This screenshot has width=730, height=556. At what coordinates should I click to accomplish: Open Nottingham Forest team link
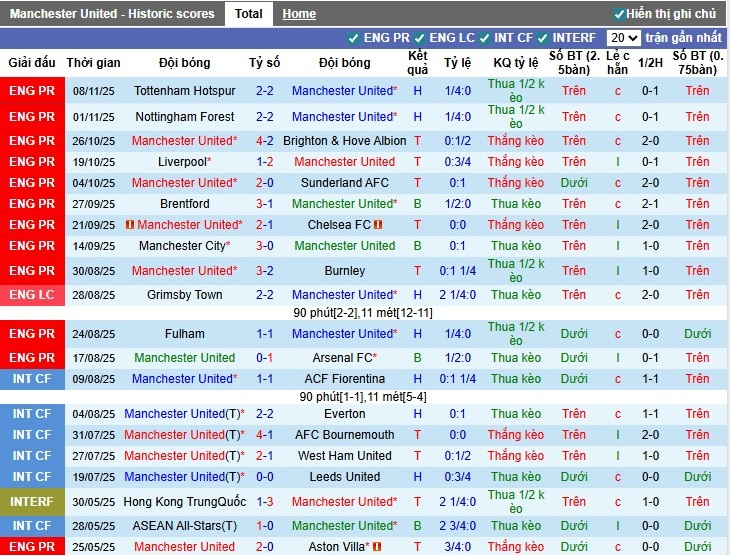(x=184, y=117)
